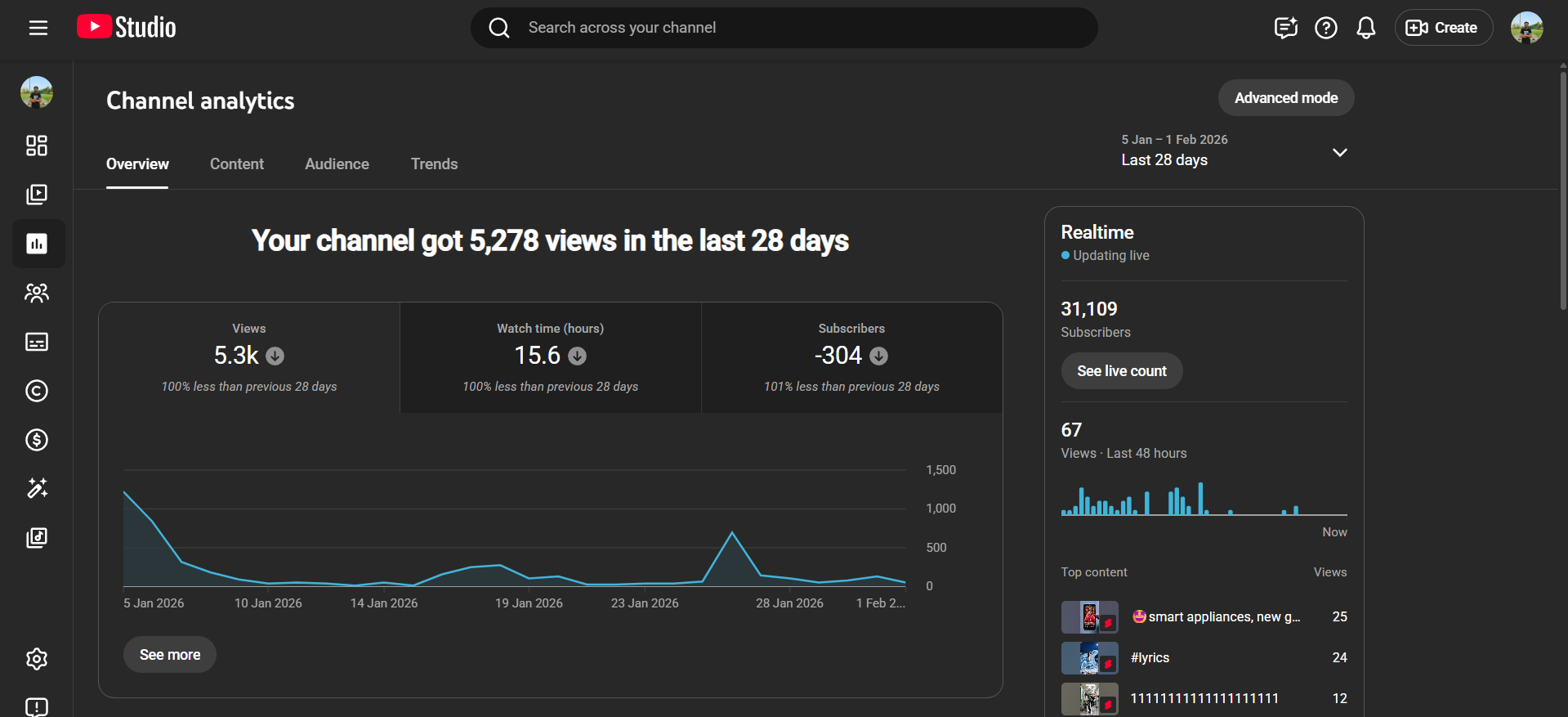The width and height of the screenshot is (1568, 717).
Task: Expand the Last 28 days date range
Action: point(1234,151)
